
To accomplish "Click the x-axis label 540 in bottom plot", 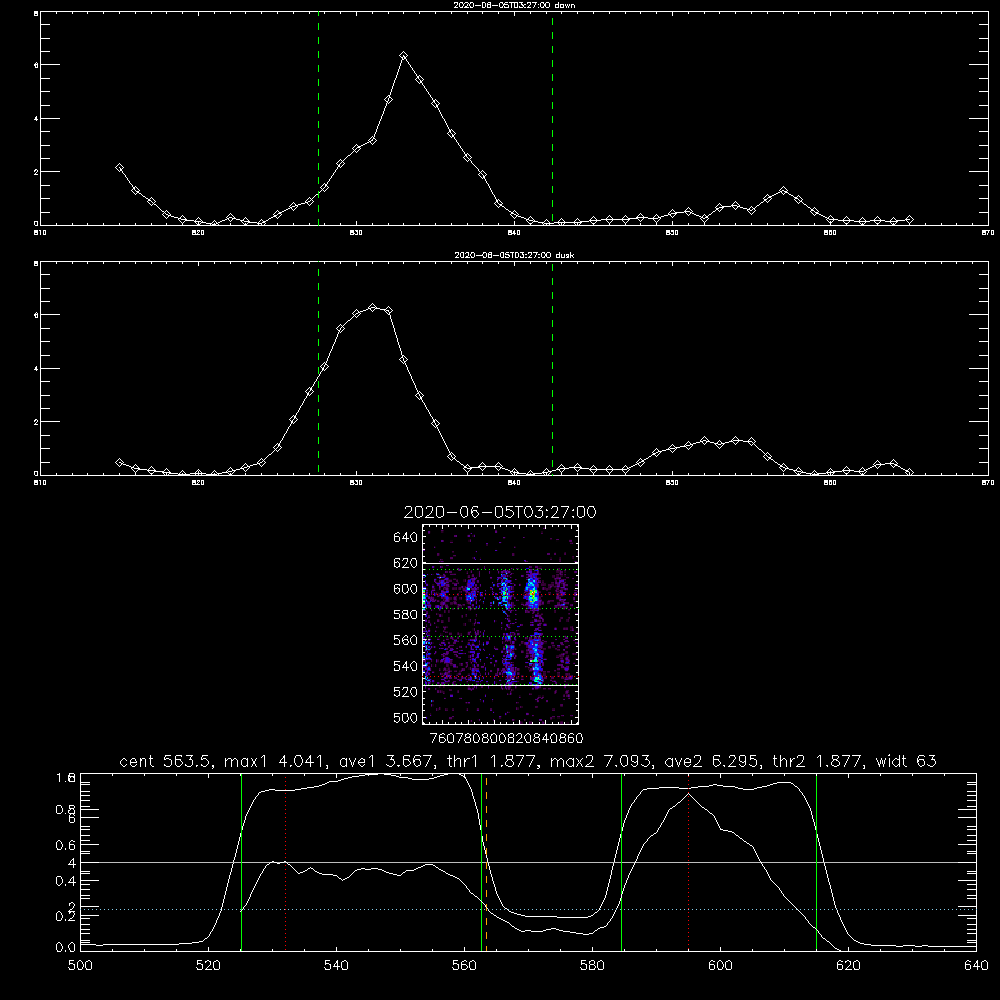I will point(336,966).
